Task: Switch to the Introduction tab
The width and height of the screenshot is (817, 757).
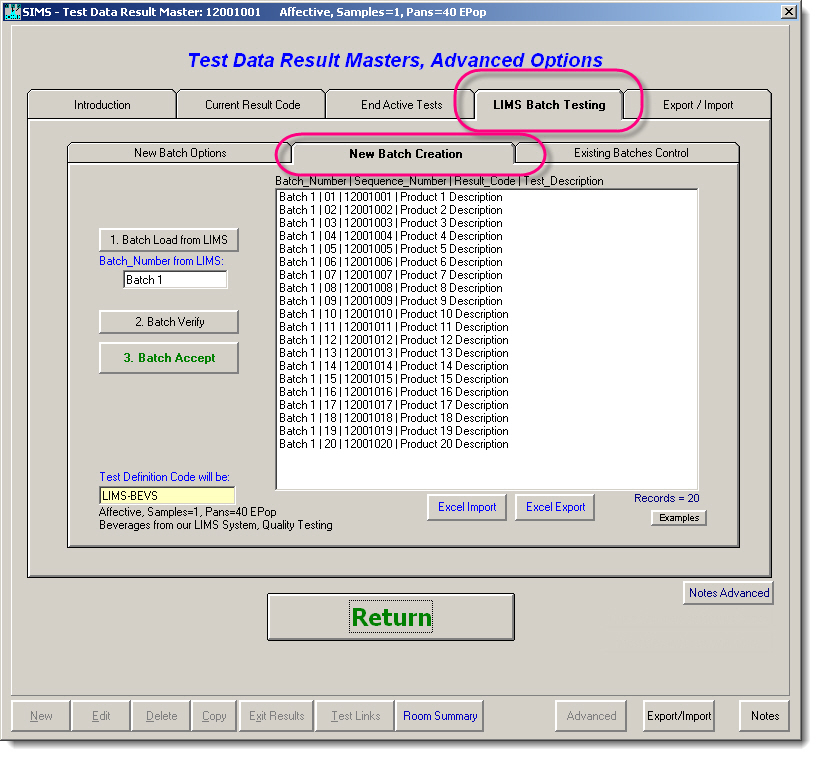Action: pyautogui.click(x=102, y=104)
